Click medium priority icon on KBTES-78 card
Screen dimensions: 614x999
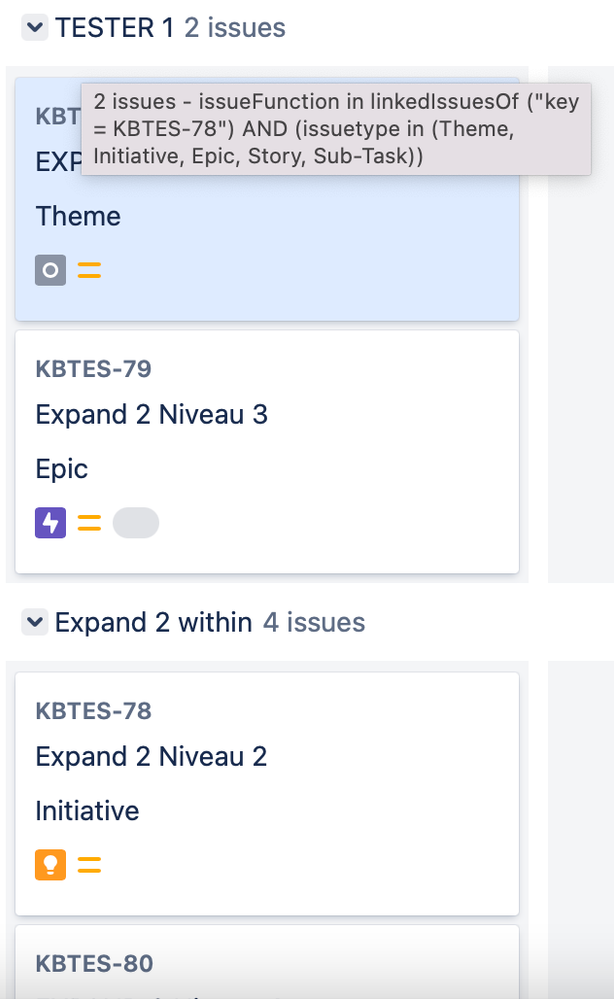point(89,865)
